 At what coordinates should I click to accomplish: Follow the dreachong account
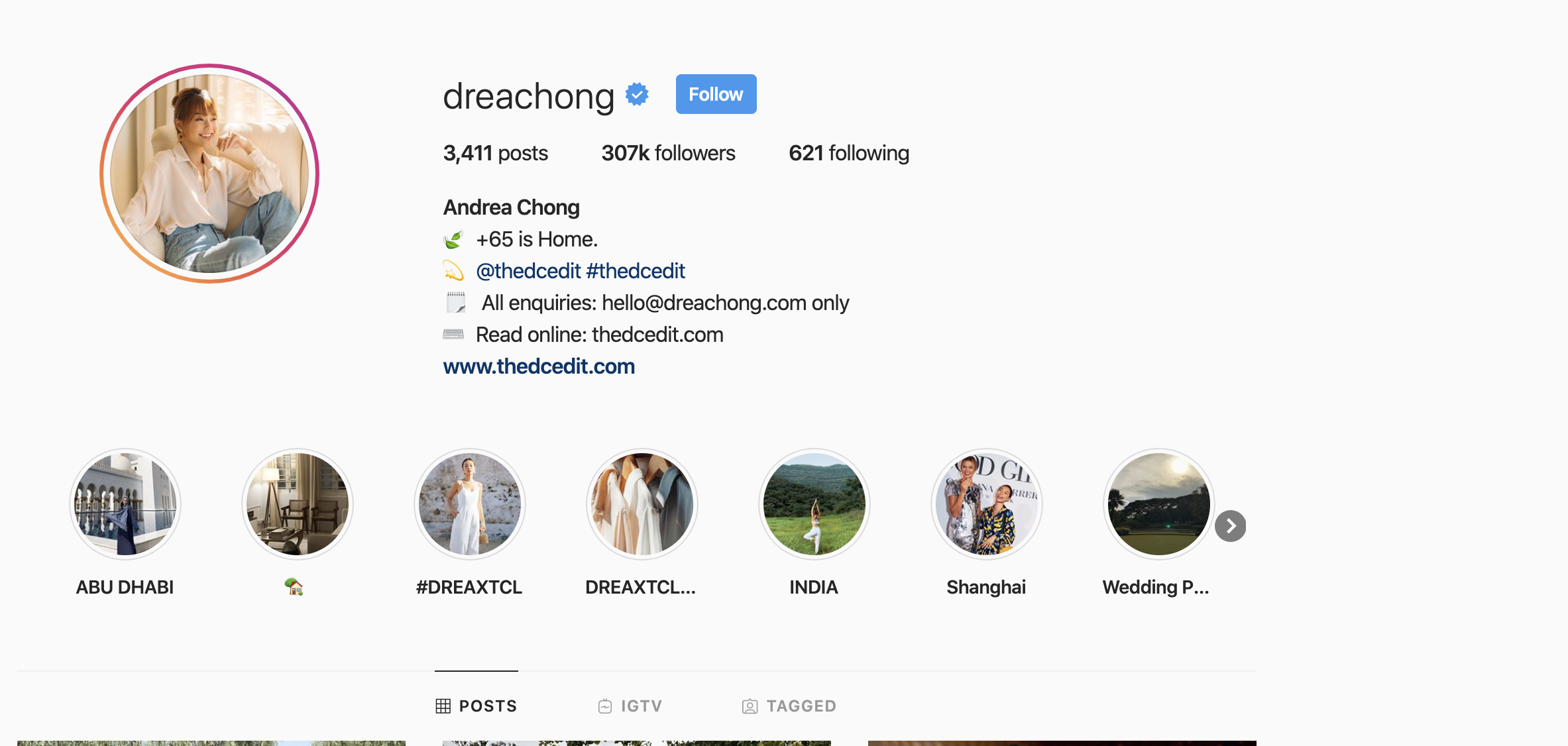pos(716,94)
